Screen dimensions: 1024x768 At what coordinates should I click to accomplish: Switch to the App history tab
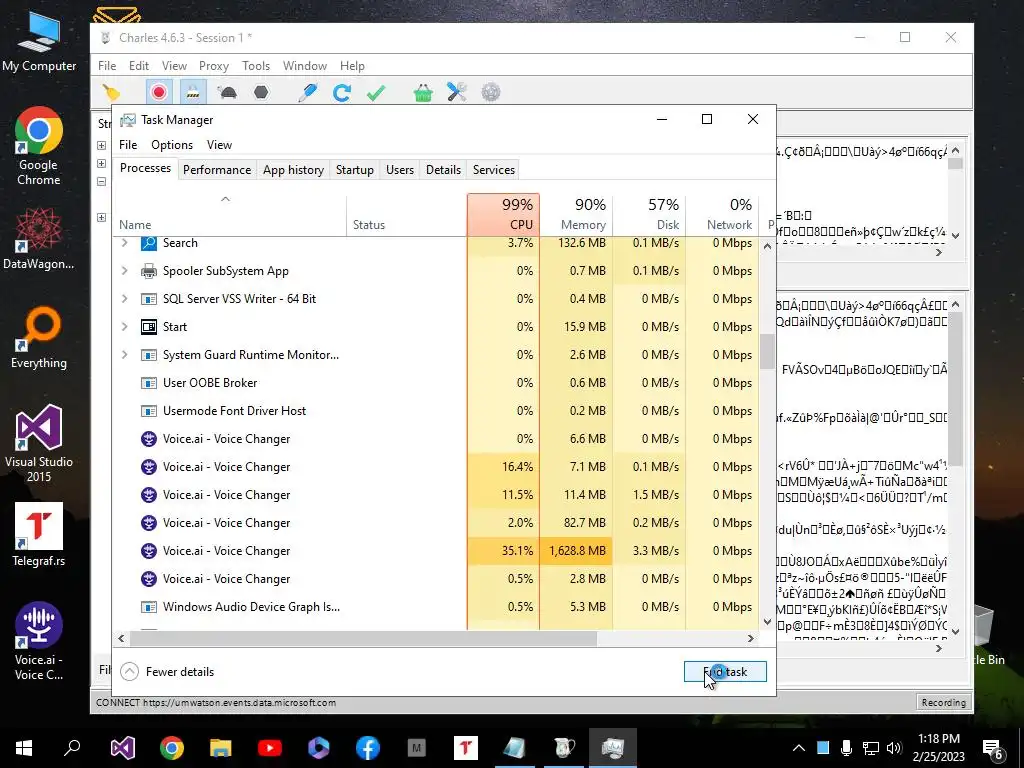293,170
